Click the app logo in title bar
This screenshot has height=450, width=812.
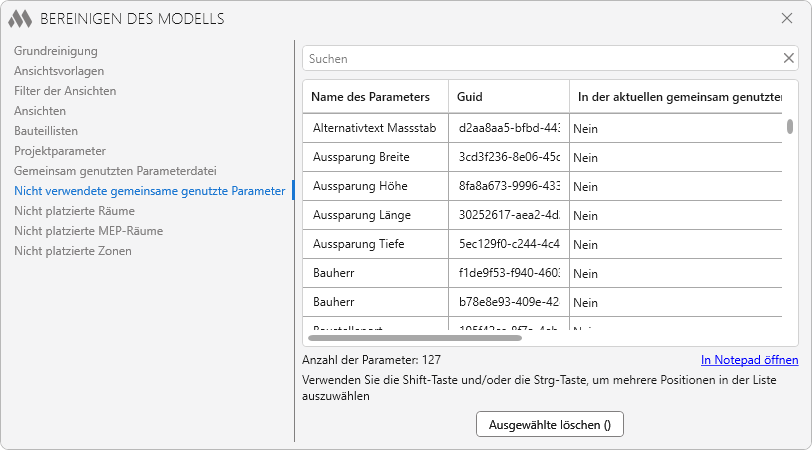click(21, 18)
